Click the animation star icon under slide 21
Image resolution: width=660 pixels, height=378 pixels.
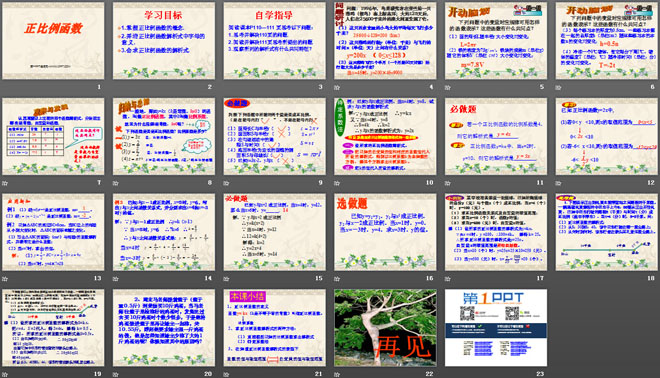click(x=226, y=374)
